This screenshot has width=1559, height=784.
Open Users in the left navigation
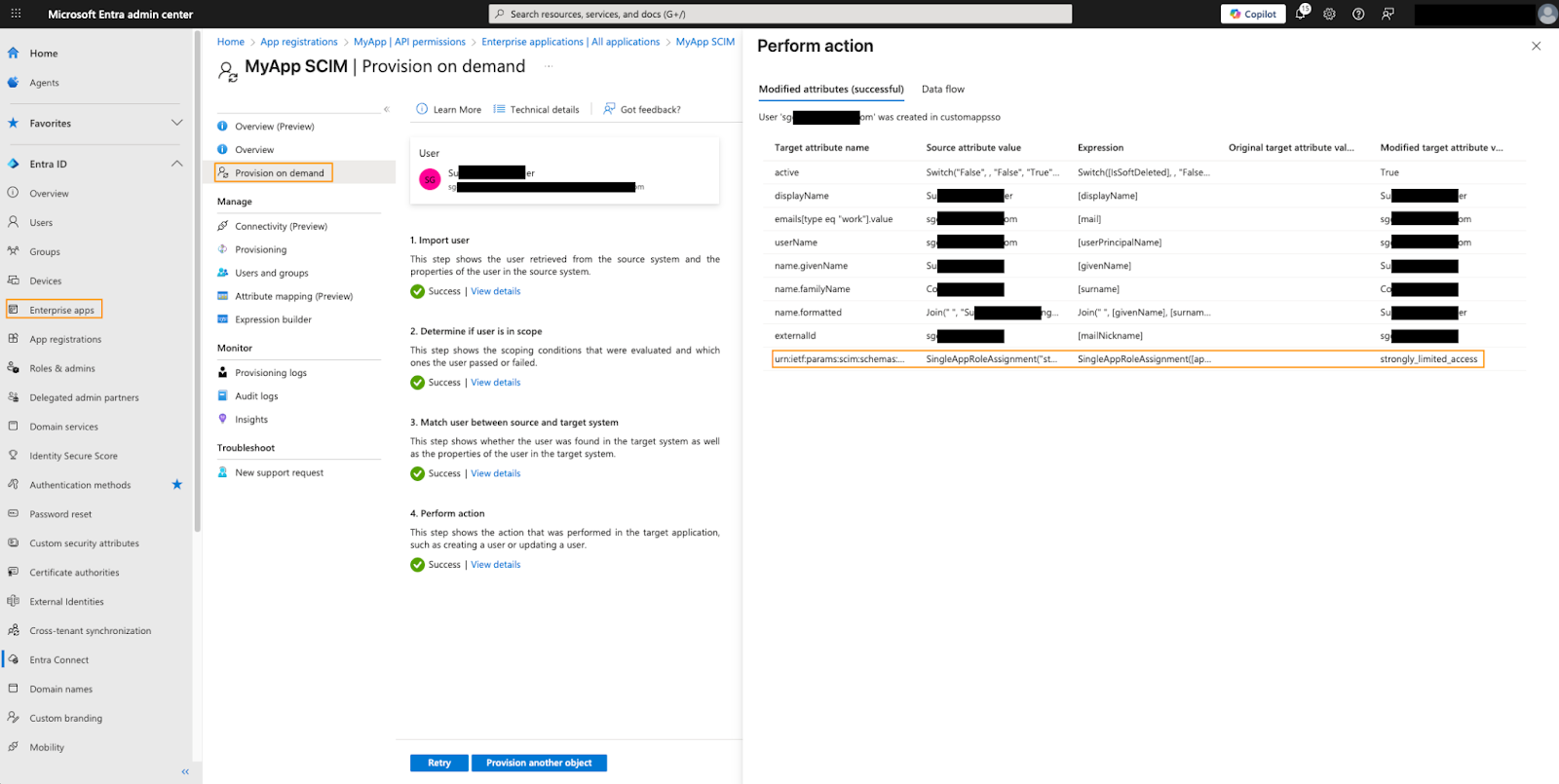pos(41,223)
